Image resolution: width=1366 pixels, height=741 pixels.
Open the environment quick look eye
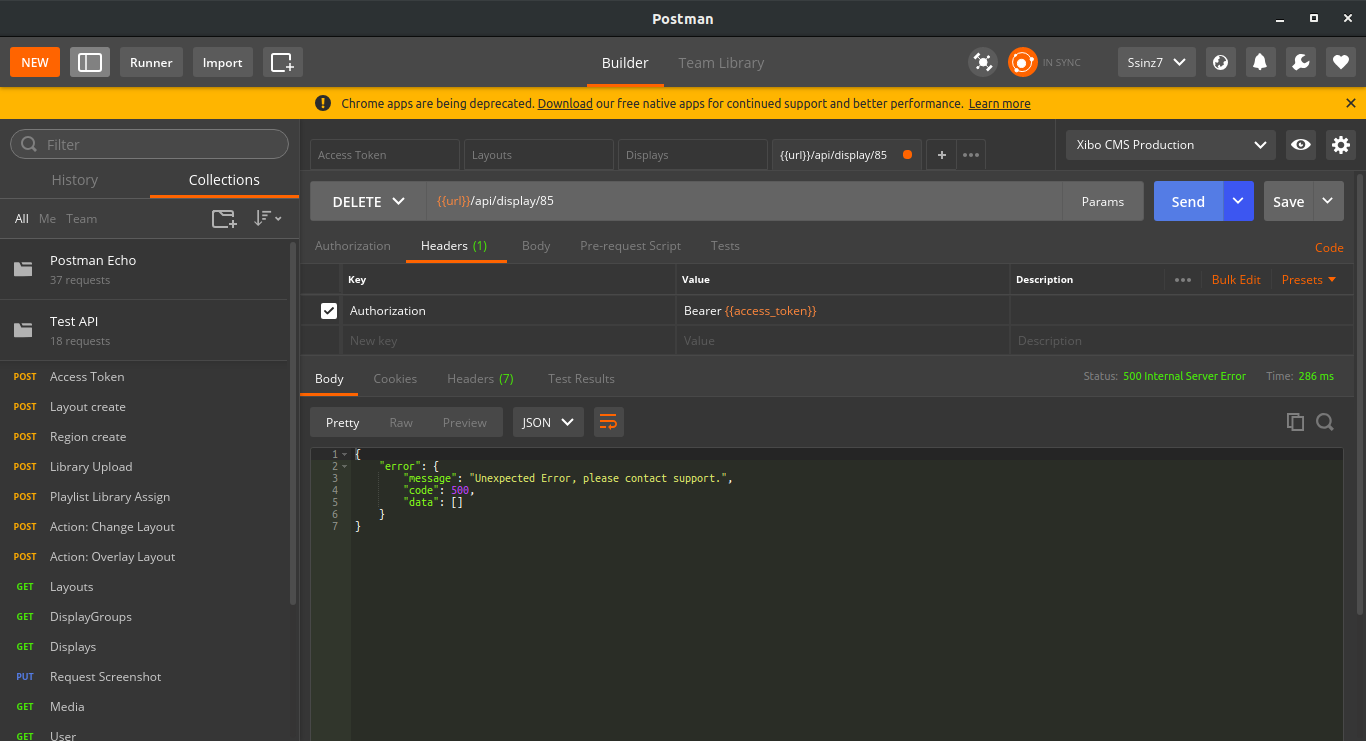click(1301, 145)
